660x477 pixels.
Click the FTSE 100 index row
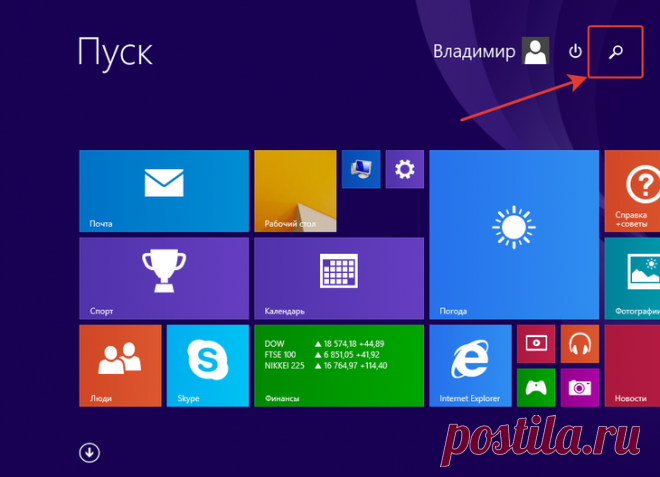pyautogui.click(x=322, y=354)
